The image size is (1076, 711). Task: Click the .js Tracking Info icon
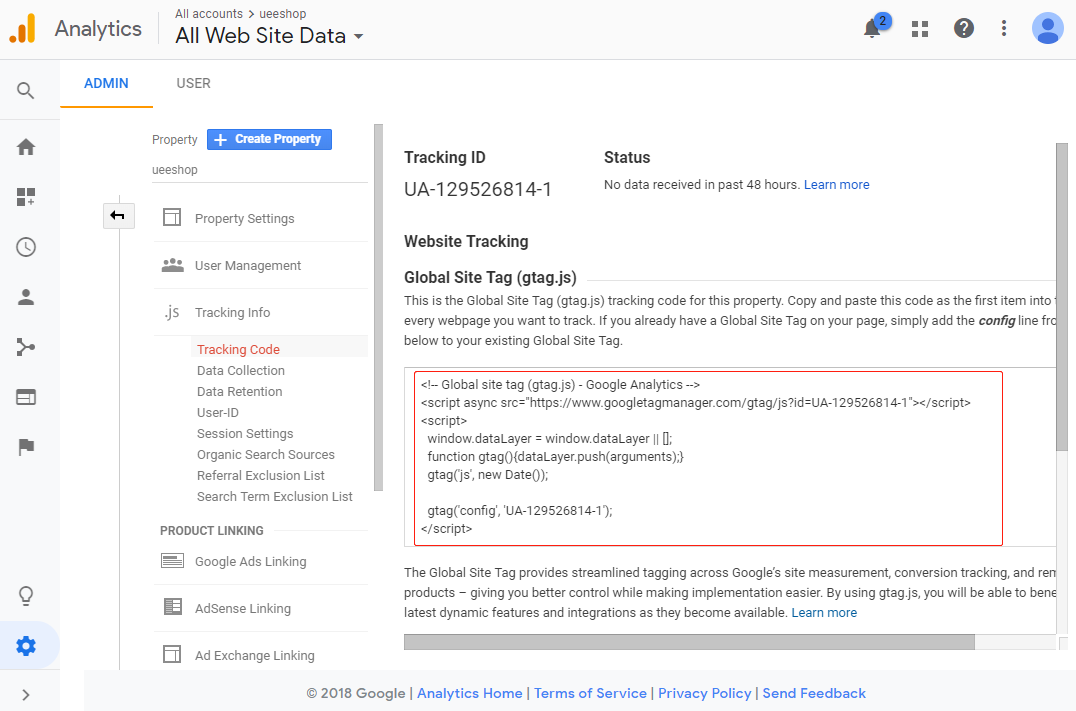[x=172, y=312]
